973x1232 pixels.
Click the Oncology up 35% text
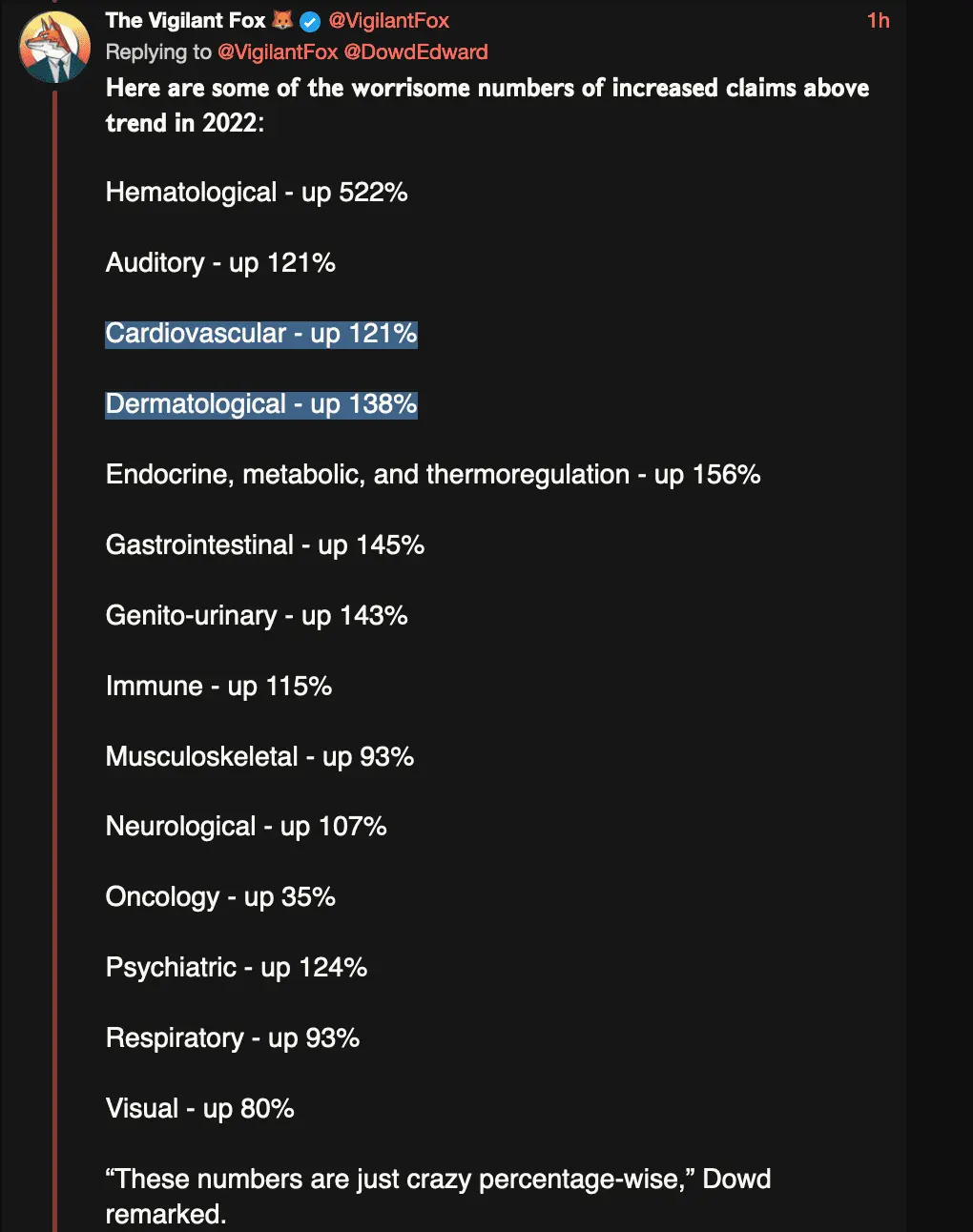pyautogui.click(x=220, y=897)
